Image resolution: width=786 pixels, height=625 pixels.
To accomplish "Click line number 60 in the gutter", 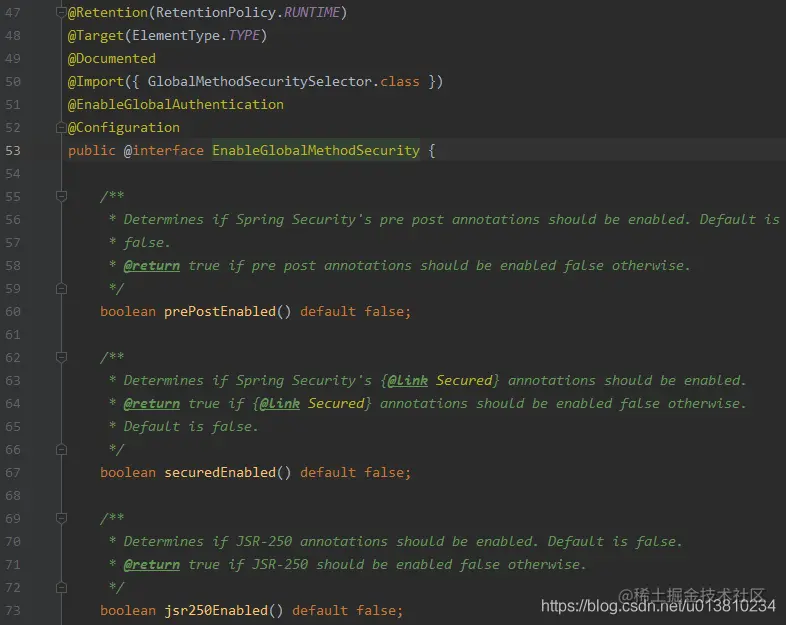I will (x=13, y=312).
